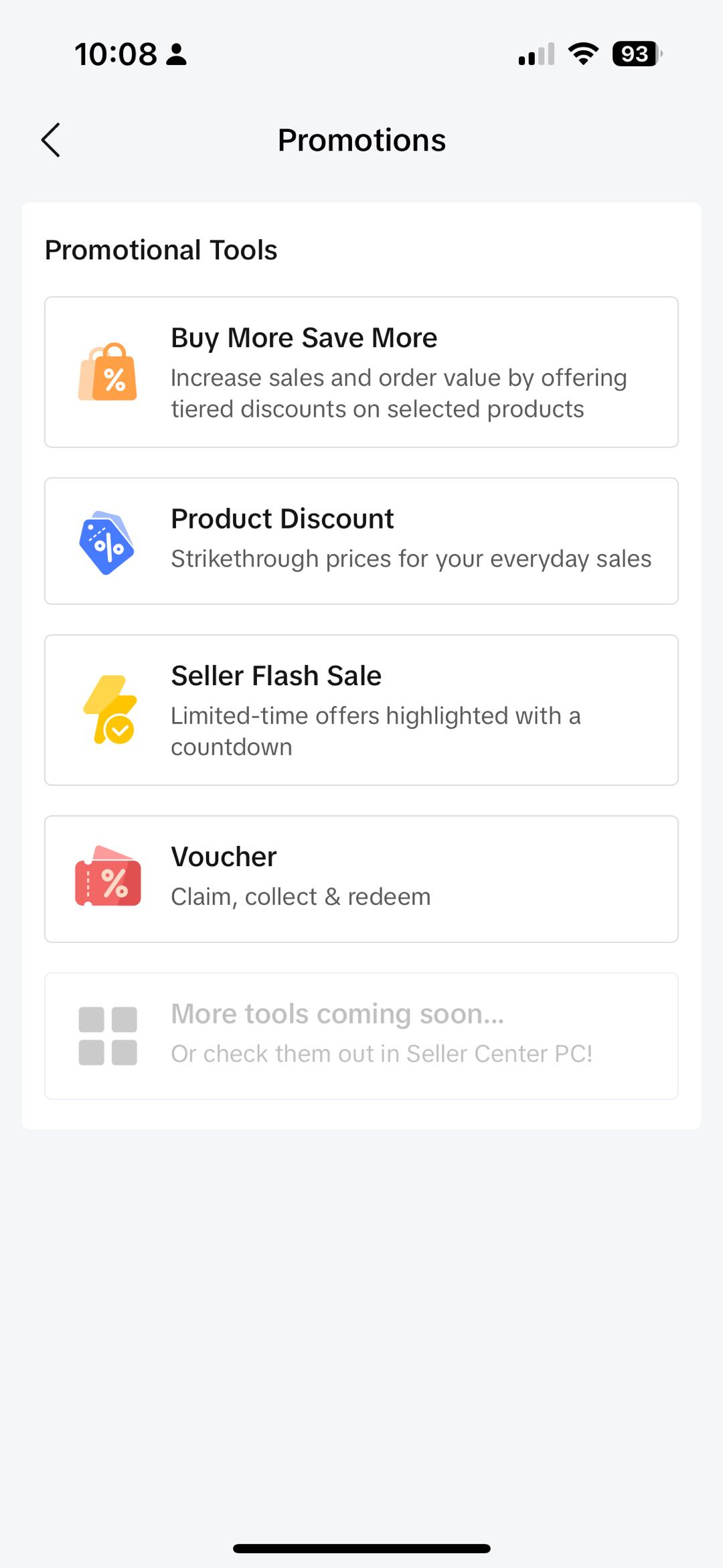723x1568 pixels.
Task: Tap the back arrow icon
Action: 51,140
